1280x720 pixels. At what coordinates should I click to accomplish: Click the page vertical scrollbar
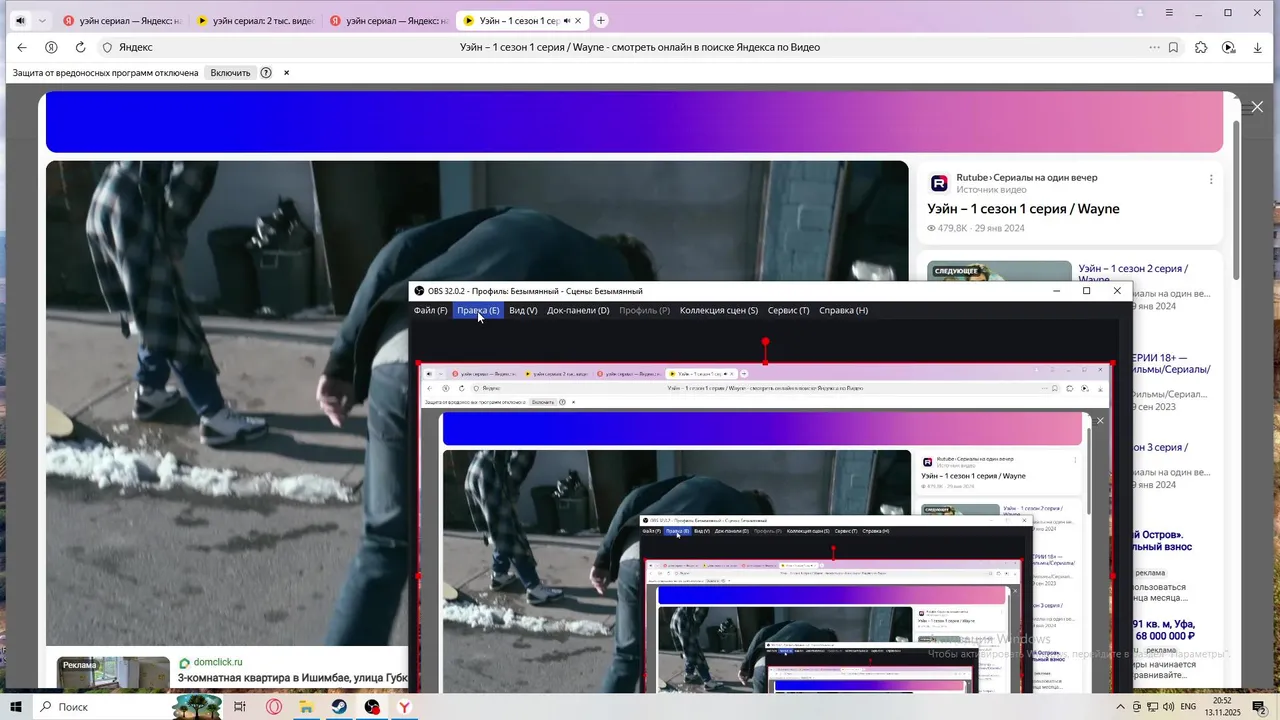(x=1236, y=200)
